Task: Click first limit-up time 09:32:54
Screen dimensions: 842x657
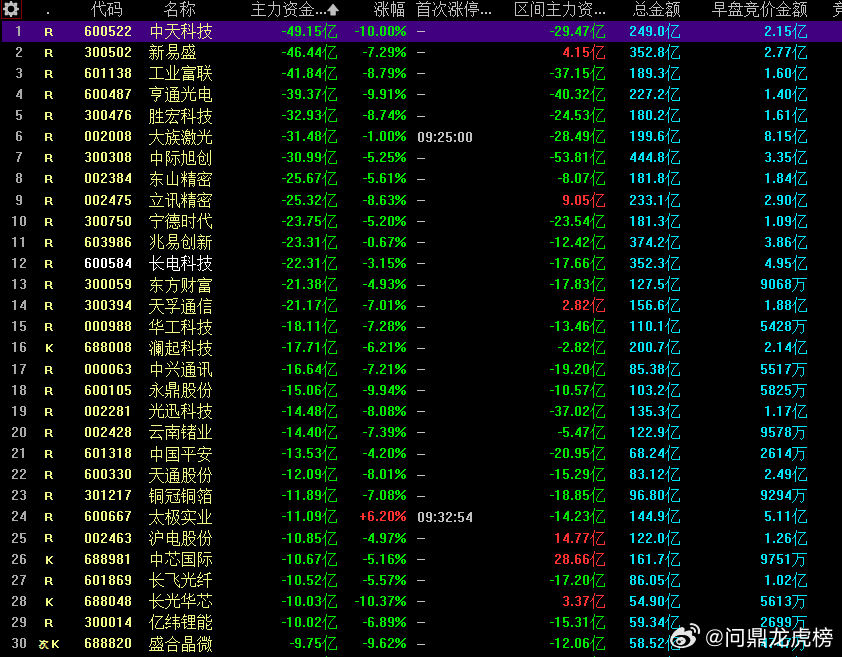Action: coord(445,517)
